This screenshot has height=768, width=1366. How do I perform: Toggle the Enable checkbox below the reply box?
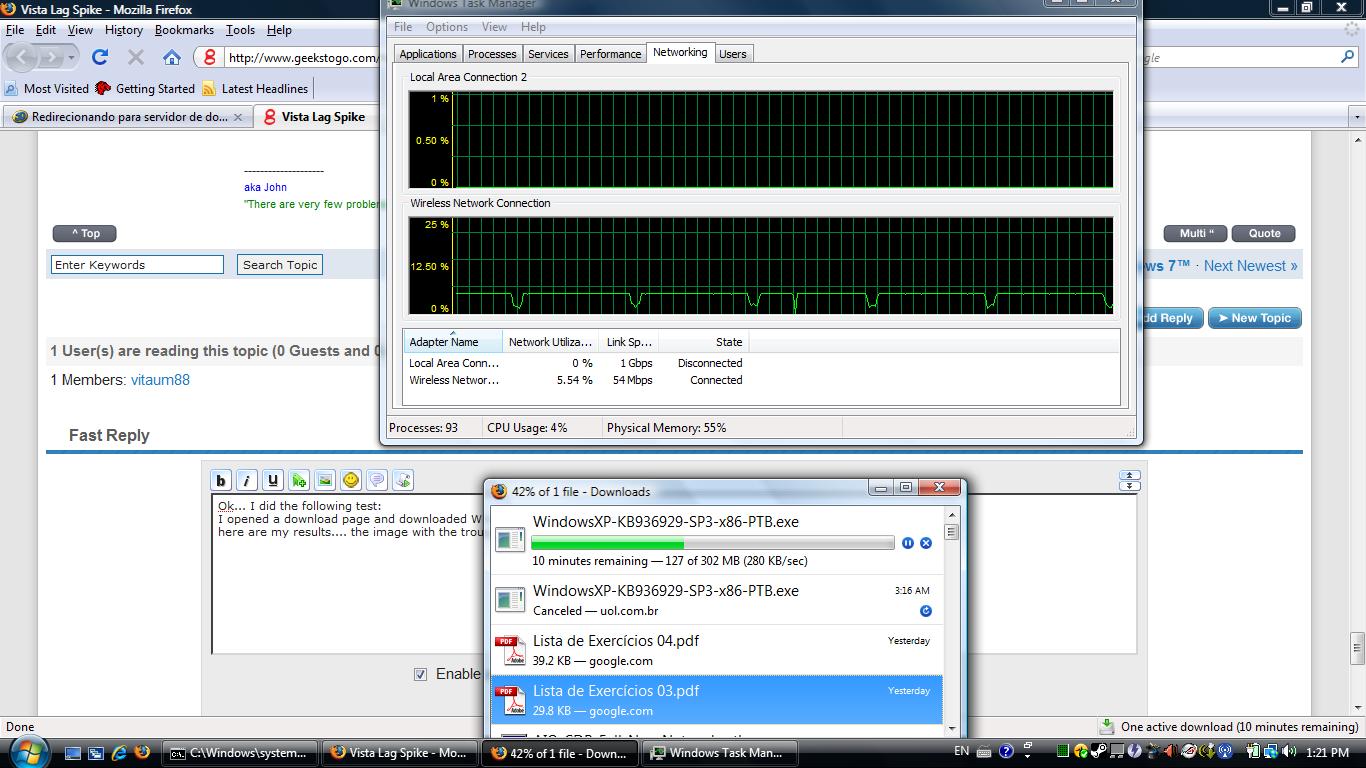[x=421, y=674]
